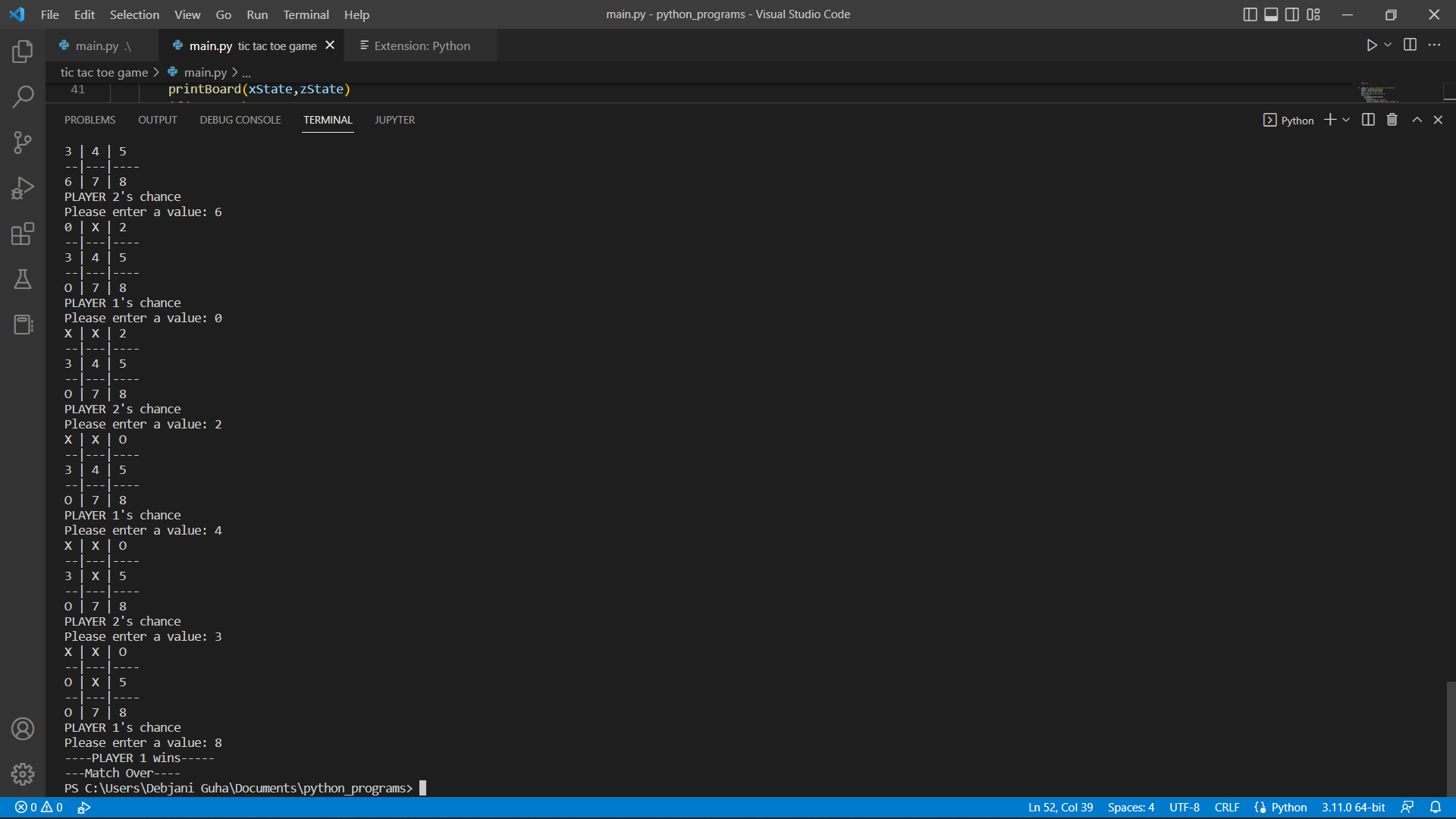Open the Explorer view in activity bar
Image resolution: width=1456 pixels, height=819 pixels.
point(23,52)
